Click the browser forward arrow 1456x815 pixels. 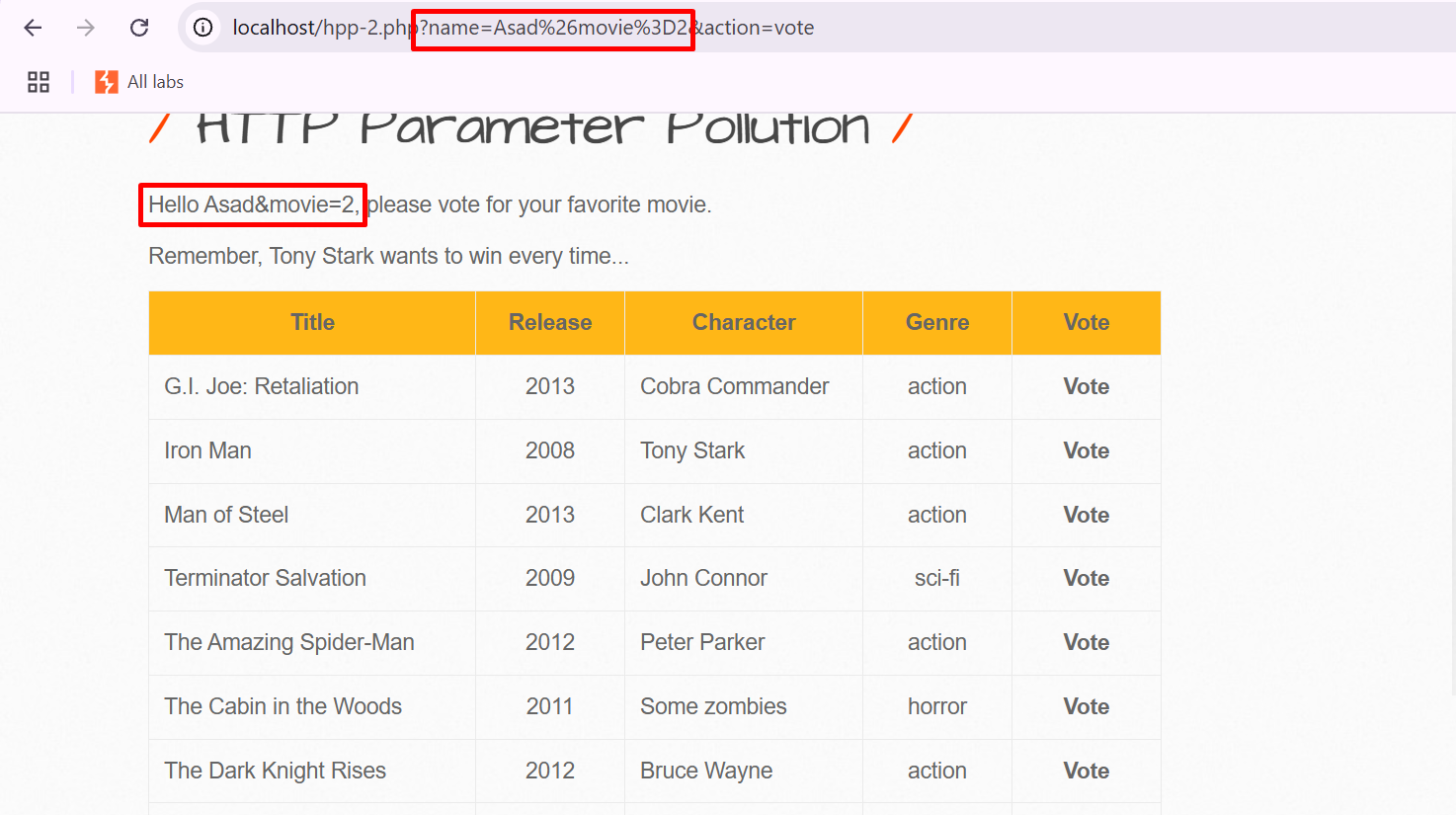(x=86, y=28)
